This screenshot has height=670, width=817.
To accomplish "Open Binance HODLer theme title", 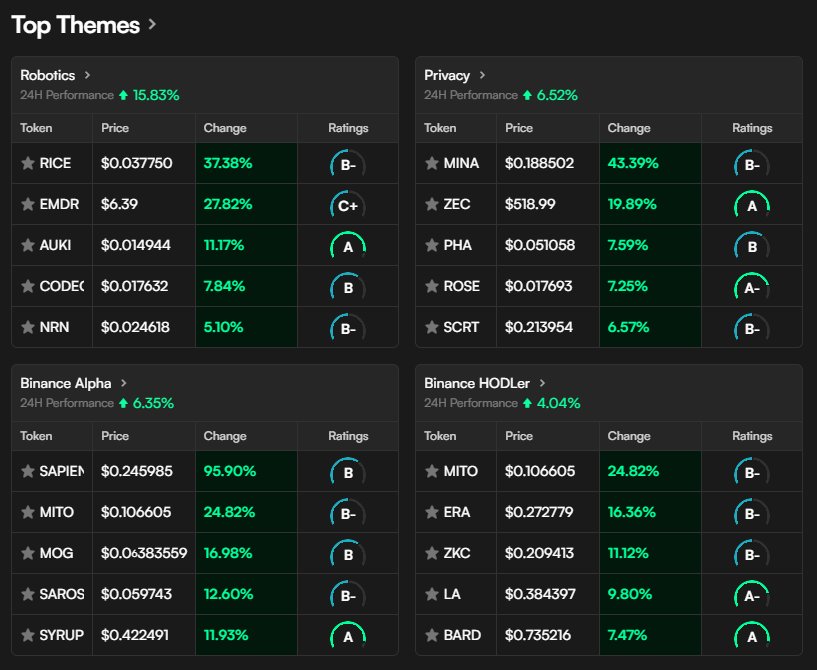I will (x=477, y=383).
